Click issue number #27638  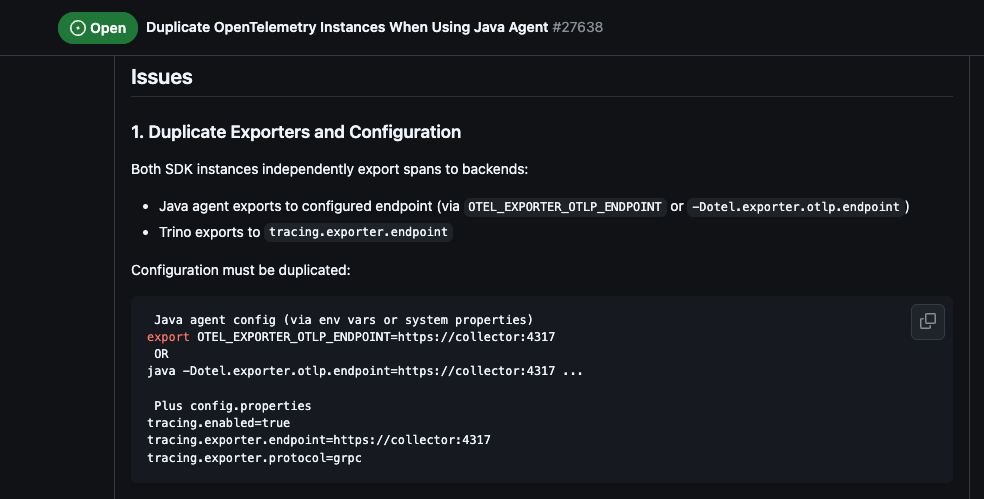(577, 27)
